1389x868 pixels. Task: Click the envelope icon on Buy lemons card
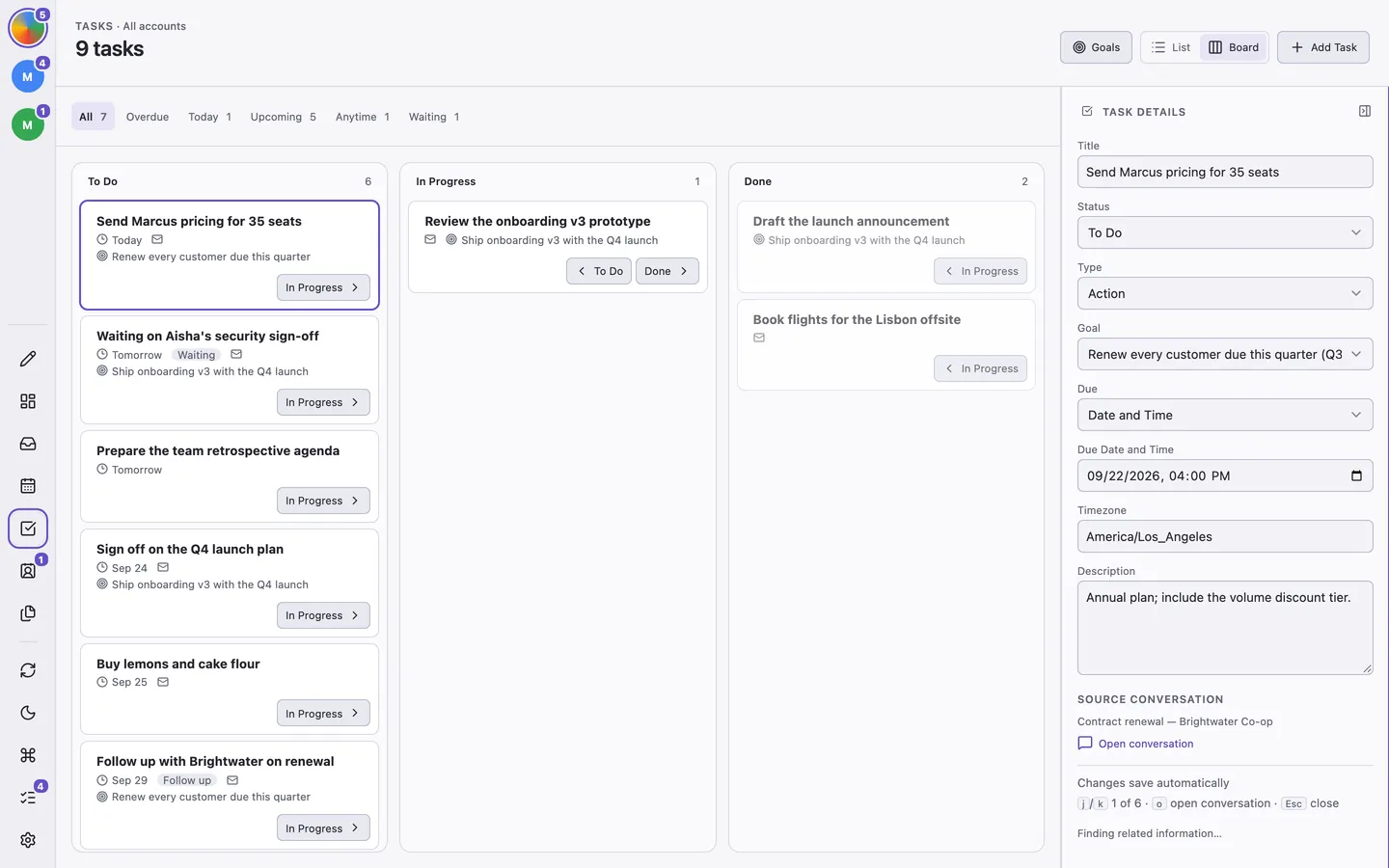tap(163, 682)
